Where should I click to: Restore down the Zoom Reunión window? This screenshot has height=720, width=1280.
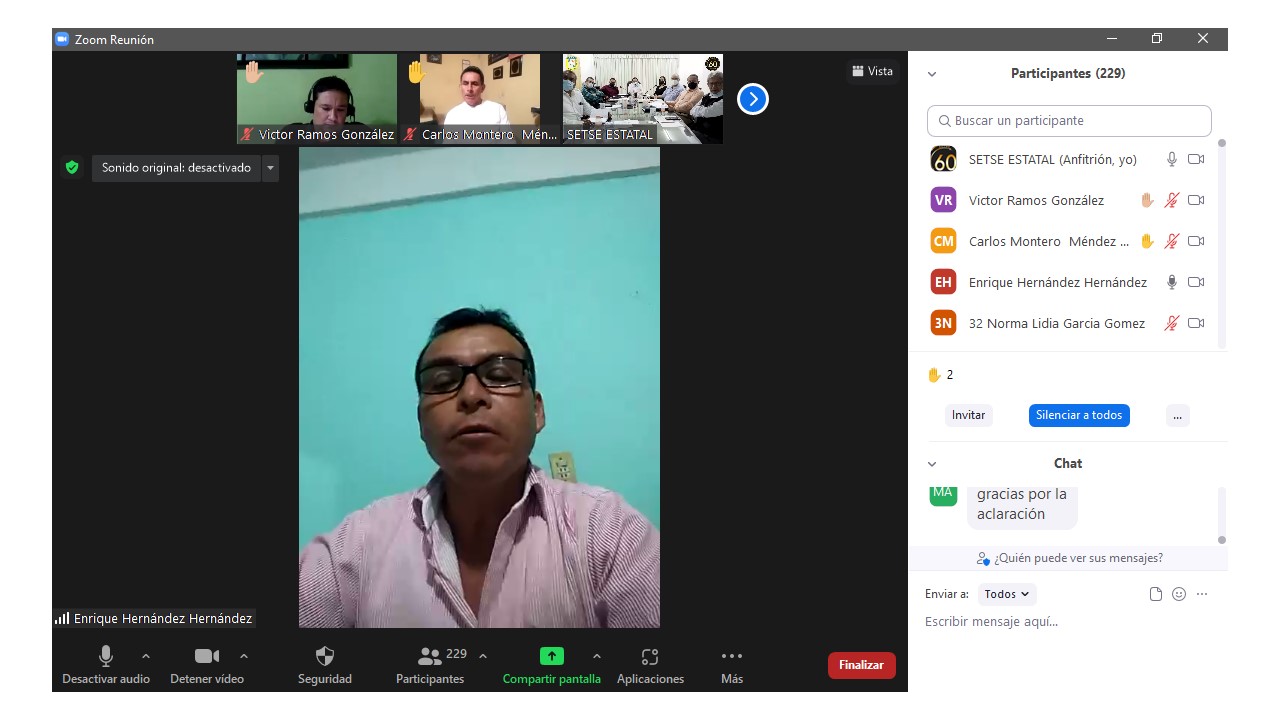click(1157, 39)
